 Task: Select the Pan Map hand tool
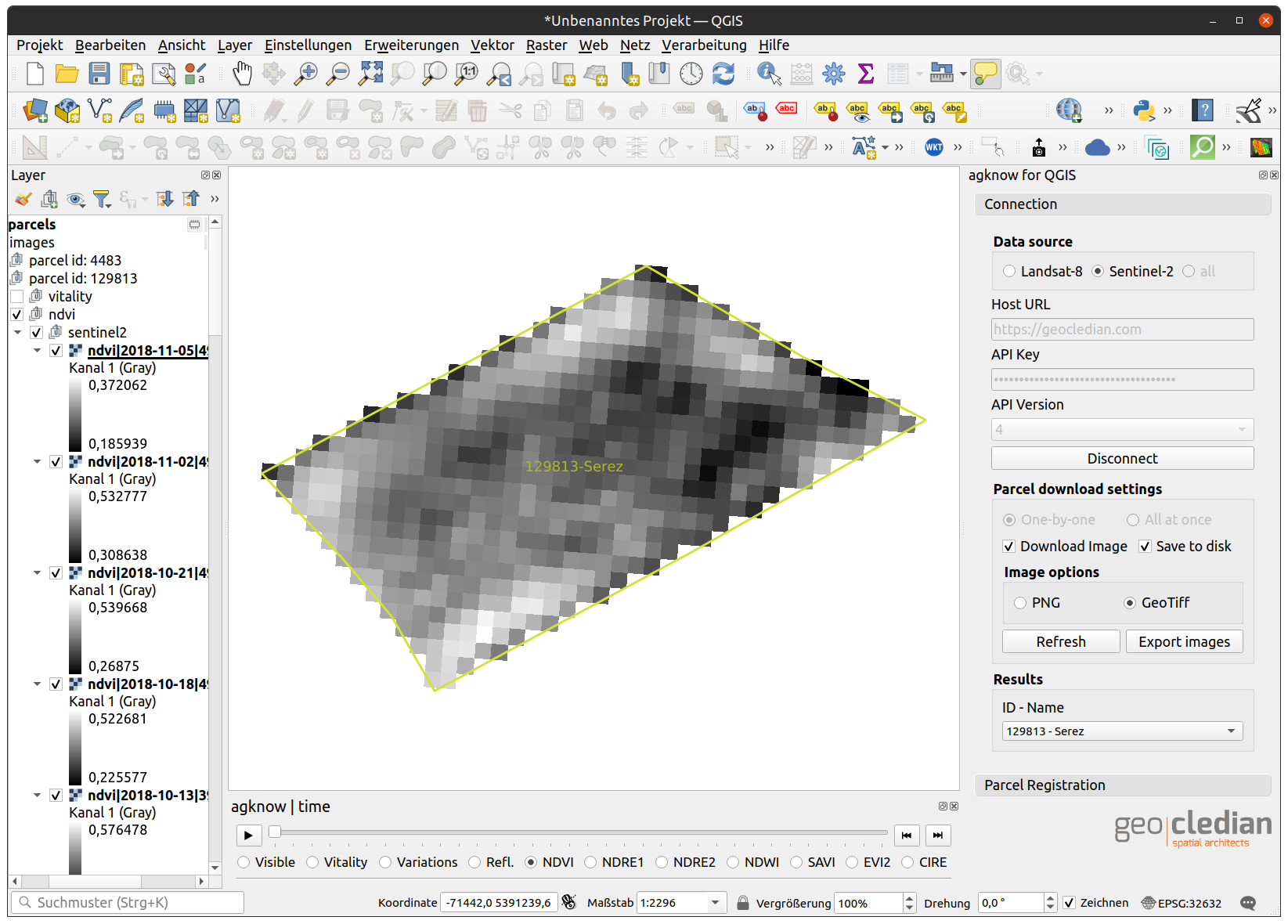tap(242, 74)
